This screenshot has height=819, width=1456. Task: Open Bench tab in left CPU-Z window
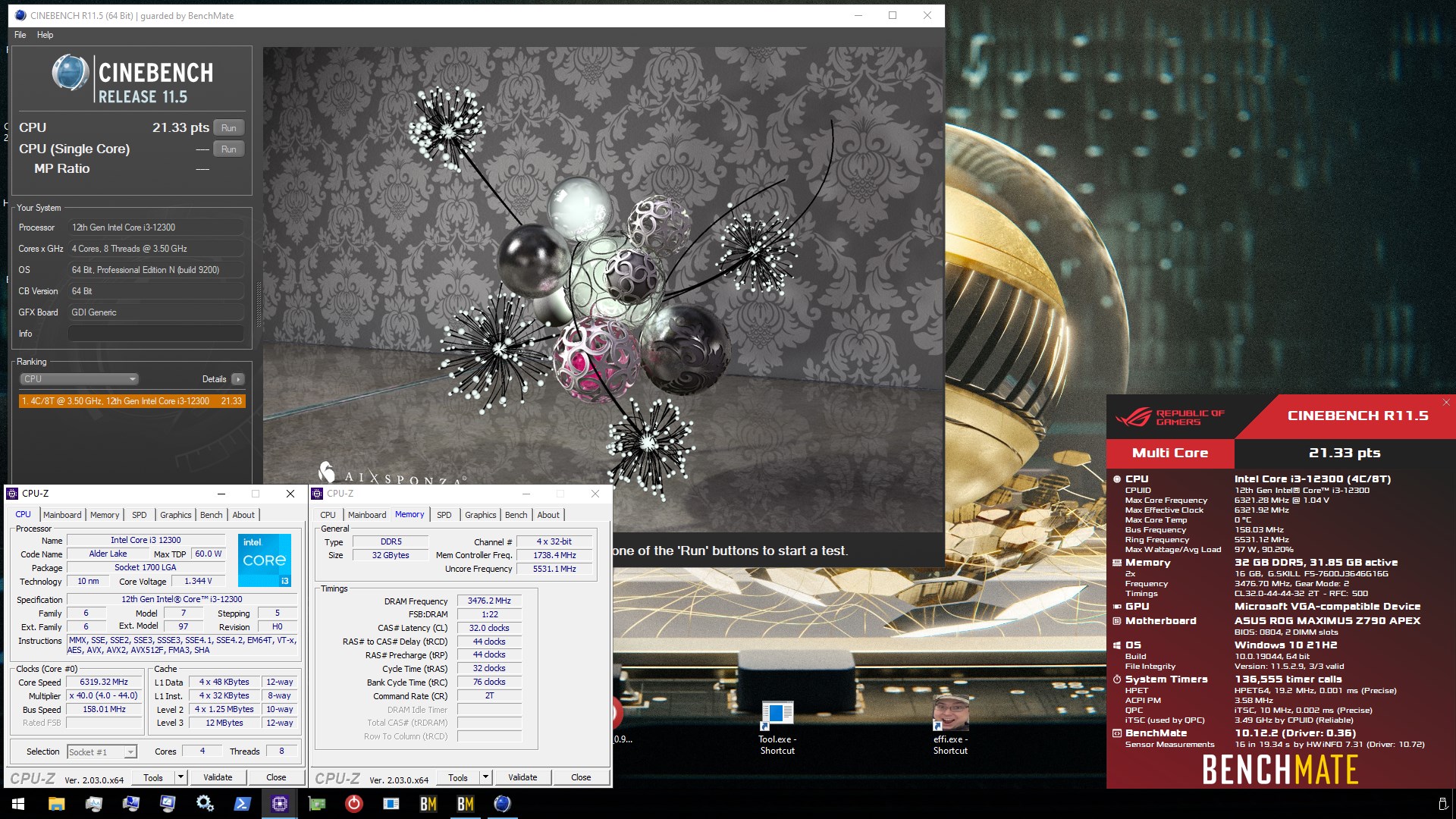tap(212, 515)
